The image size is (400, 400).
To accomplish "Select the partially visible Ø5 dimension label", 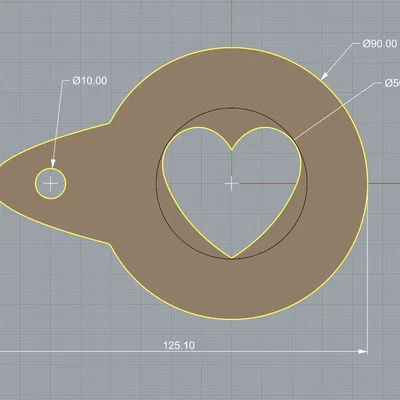I will [392, 83].
